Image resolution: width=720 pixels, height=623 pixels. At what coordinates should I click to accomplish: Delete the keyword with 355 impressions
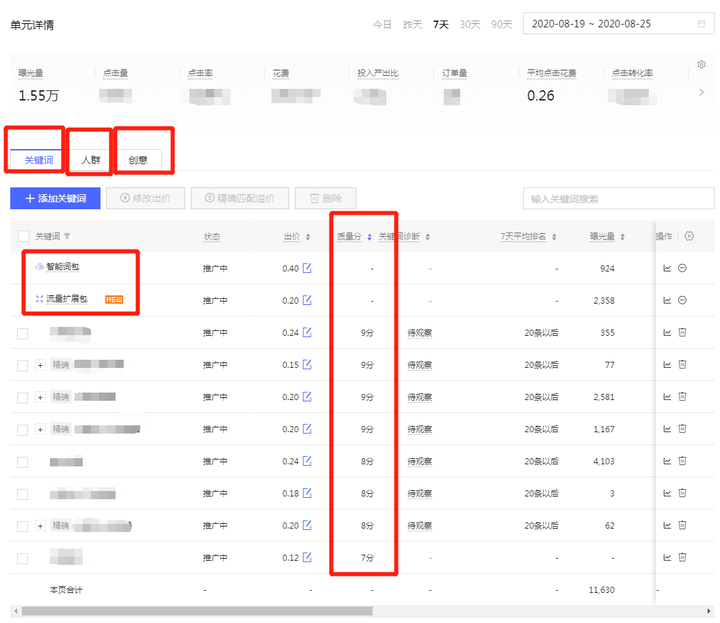point(682,332)
